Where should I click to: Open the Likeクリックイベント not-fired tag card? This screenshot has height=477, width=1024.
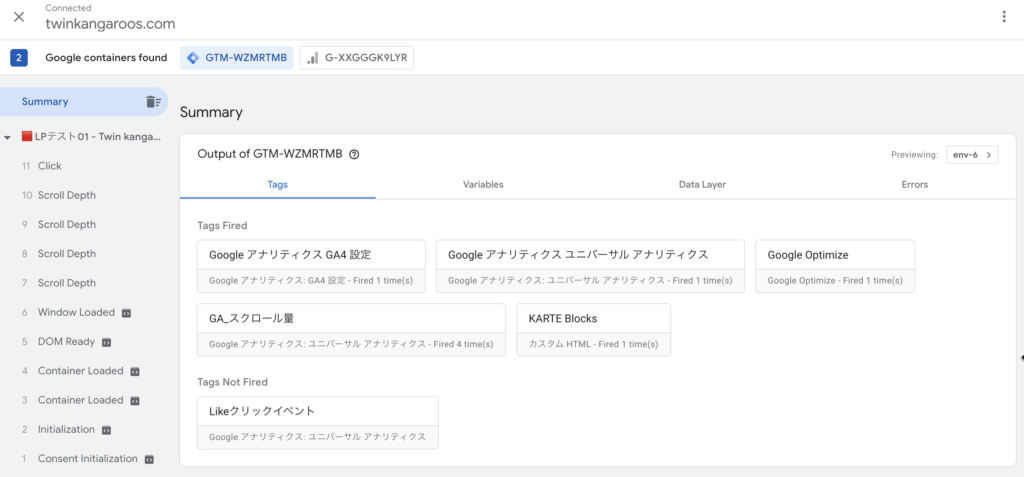point(317,423)
